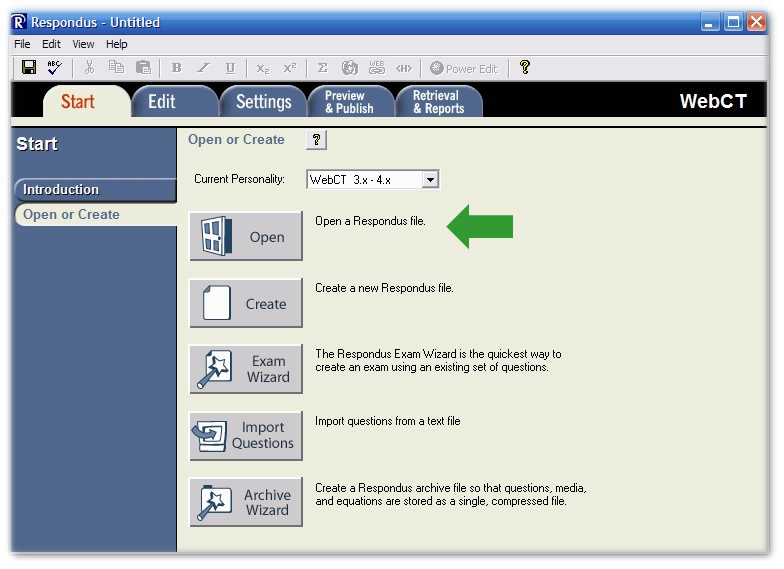Click the Underline formatting icon
Image resolution: width=784 pixels, height=569 pixels.
(230, 68)
